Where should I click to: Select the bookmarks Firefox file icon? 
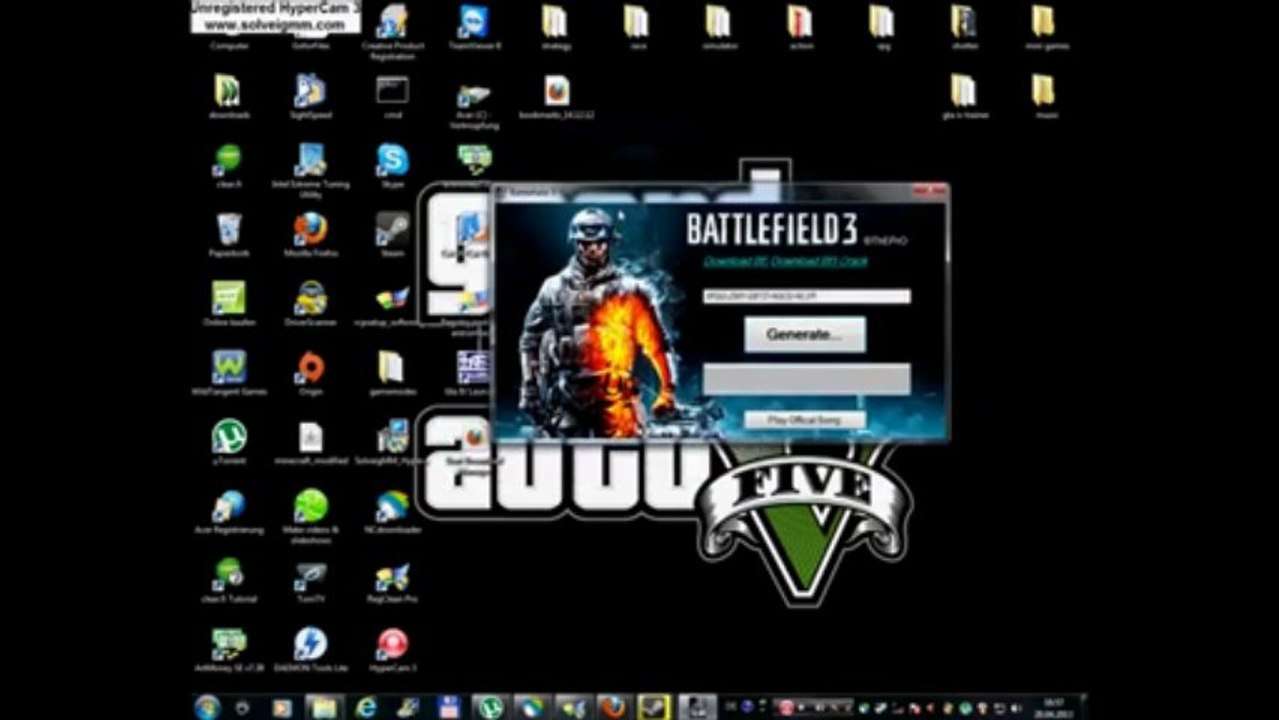click(x=557, y=96)
